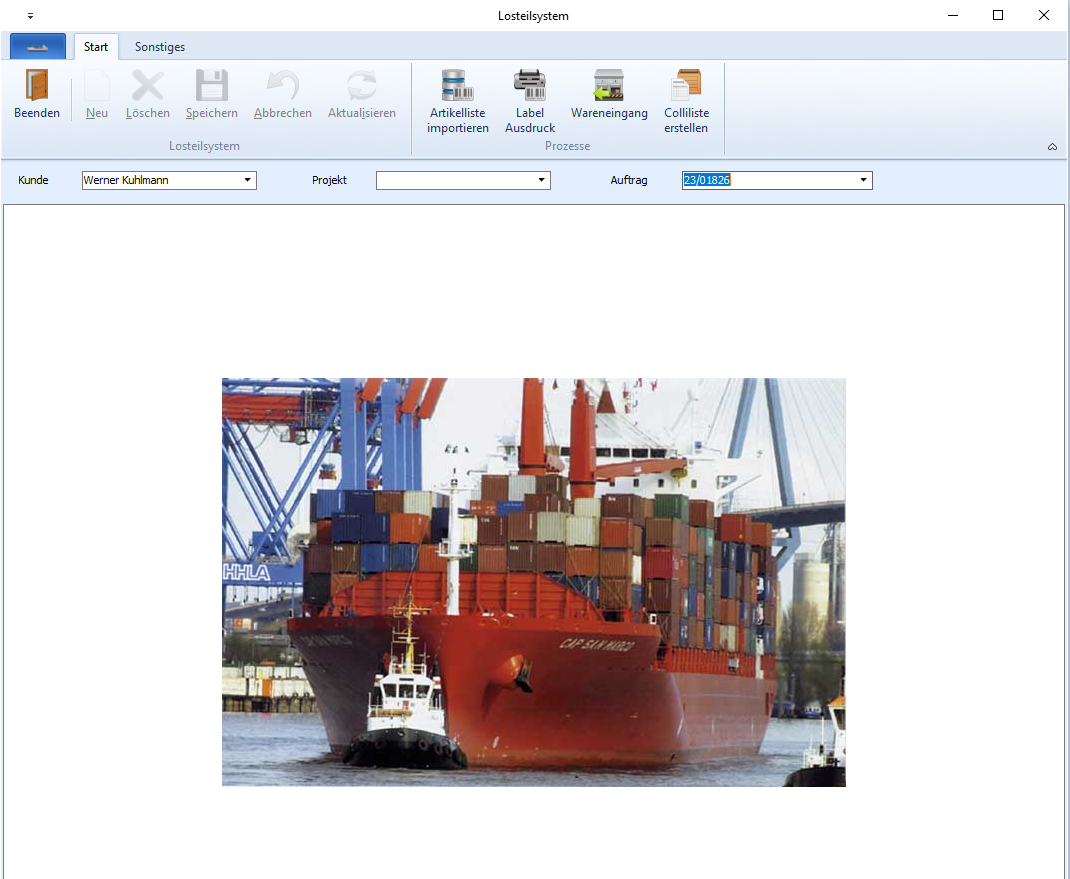Click into the empty Projekt field
This screenshot has width=1070, height=879.
(x=463, y=180)
